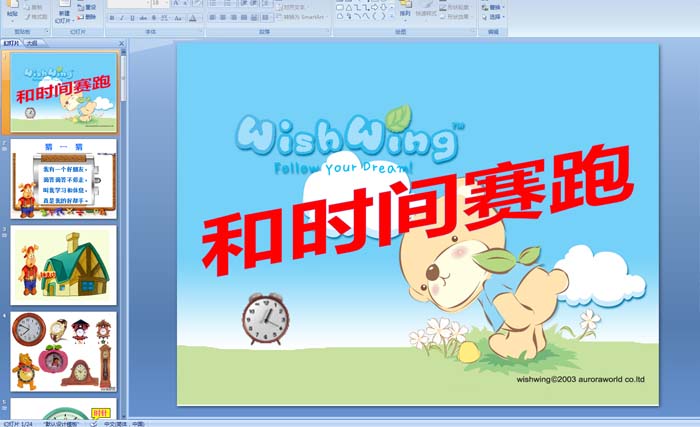Click the alarm clock image on slide
Viewport: 700px width, 427px height.
click(x=266, y=318)
